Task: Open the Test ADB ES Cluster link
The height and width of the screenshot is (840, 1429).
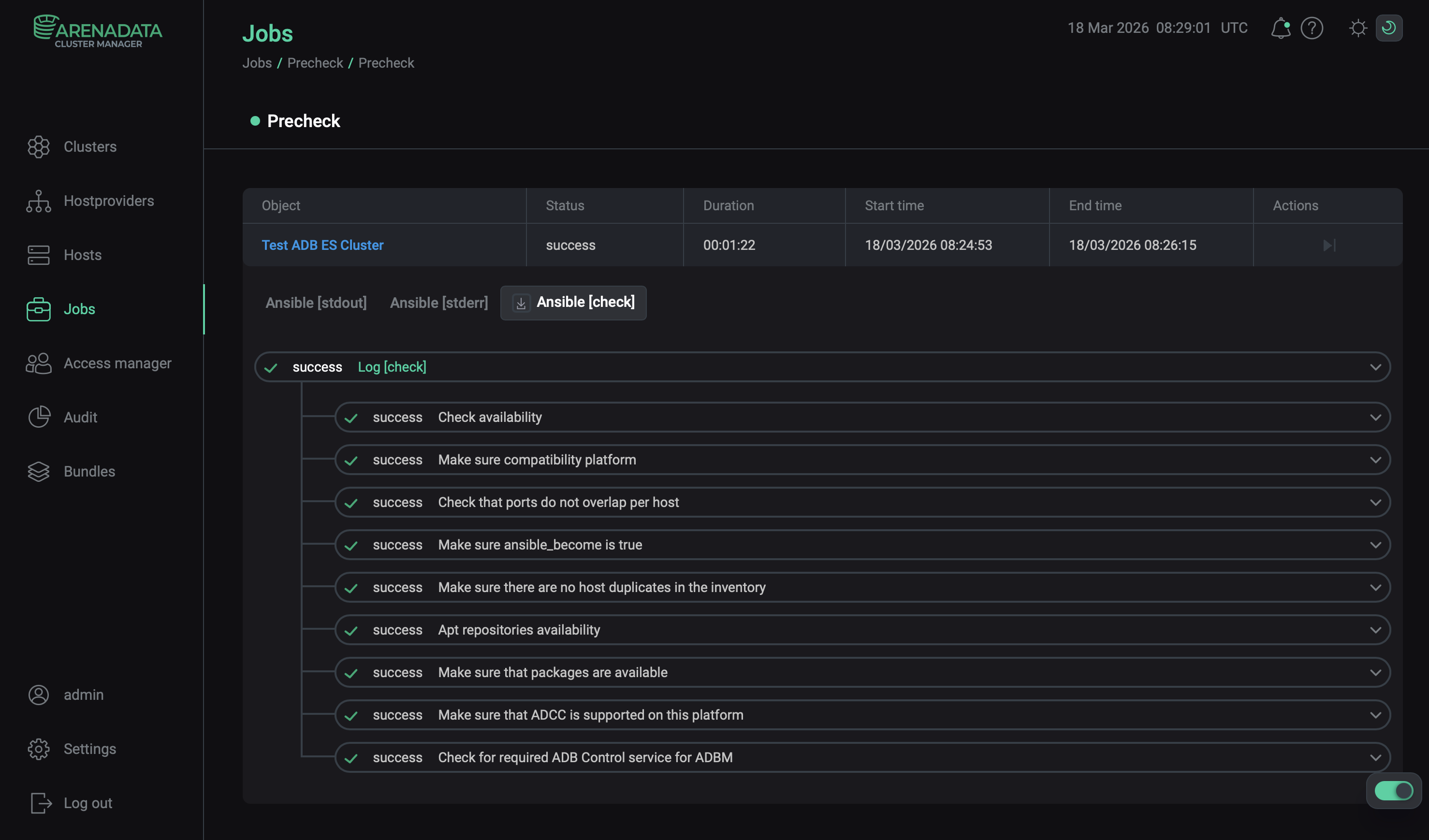Action: (x=322, y=246)
